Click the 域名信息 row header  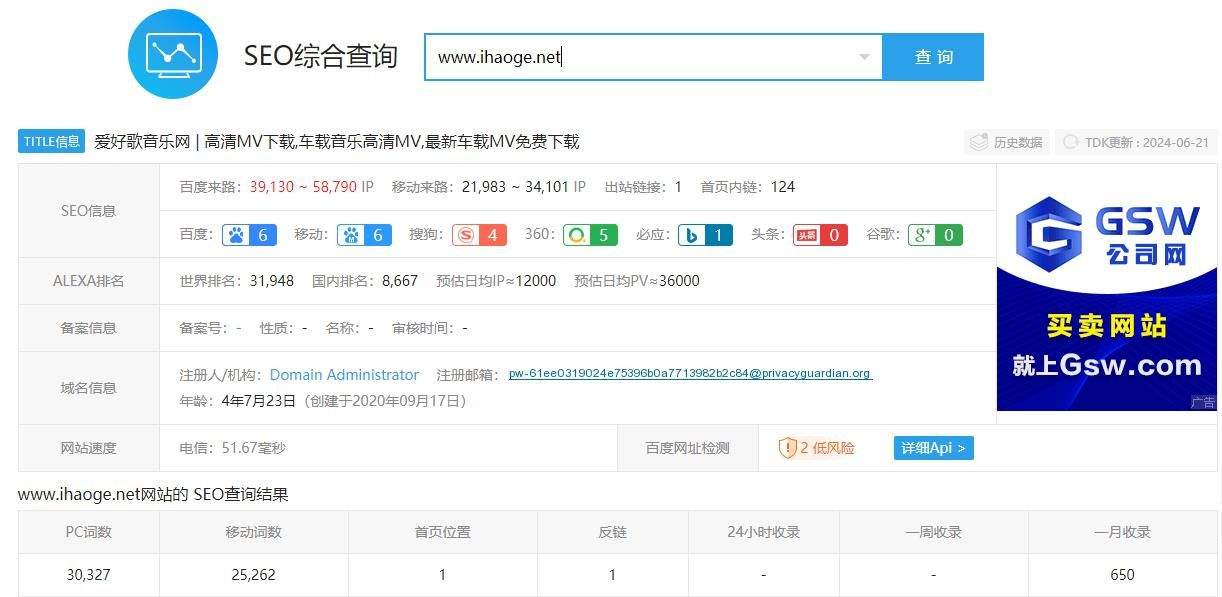[x=89, y=388]
